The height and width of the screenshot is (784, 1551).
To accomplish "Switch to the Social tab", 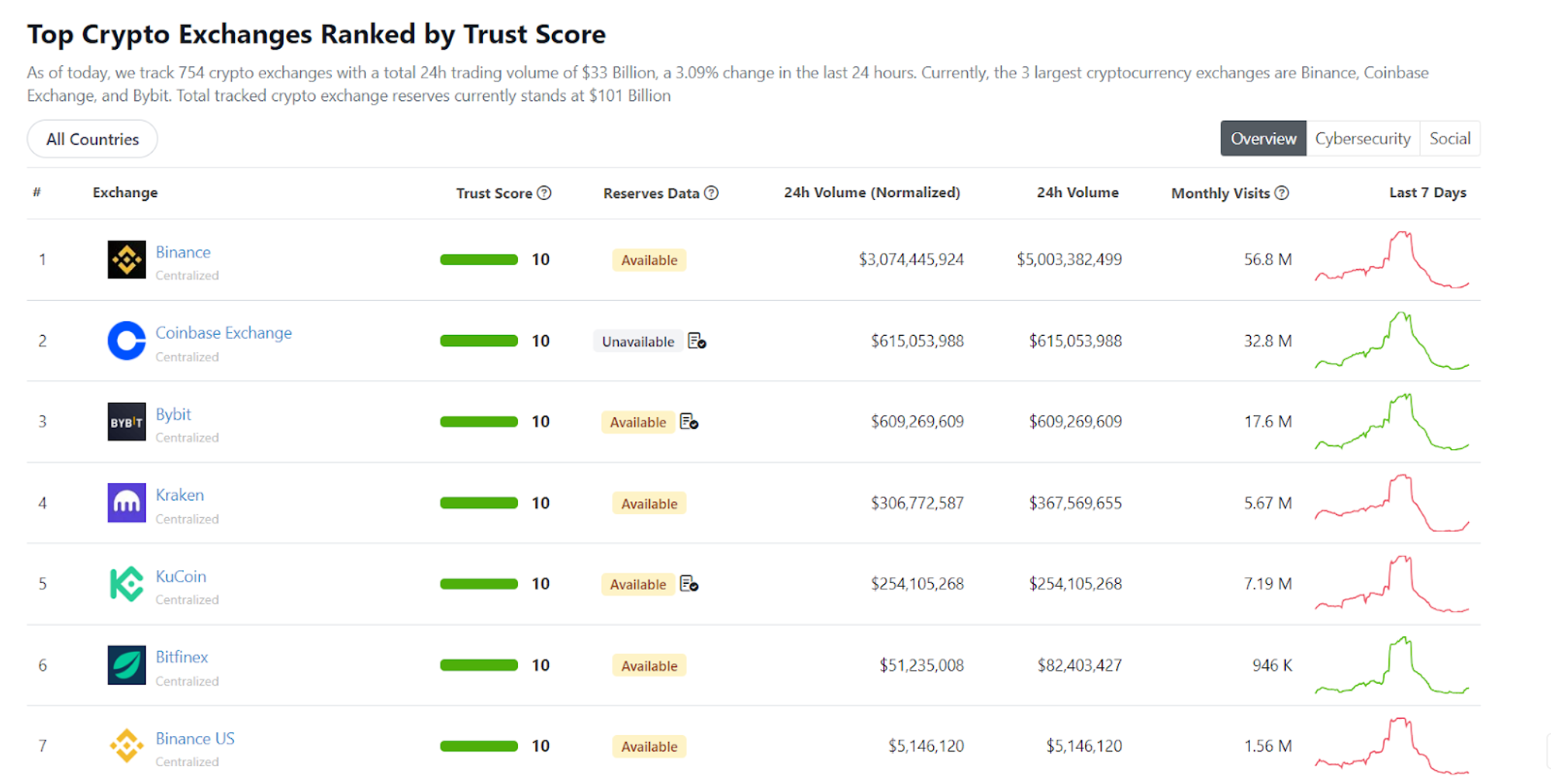I will (1449, 139).
